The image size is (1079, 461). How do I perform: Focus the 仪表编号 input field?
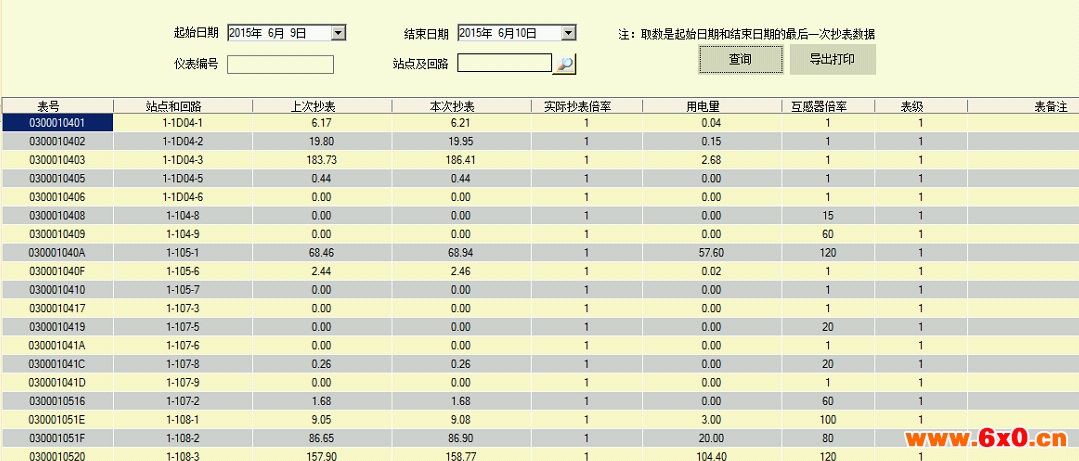pos(281,64)
